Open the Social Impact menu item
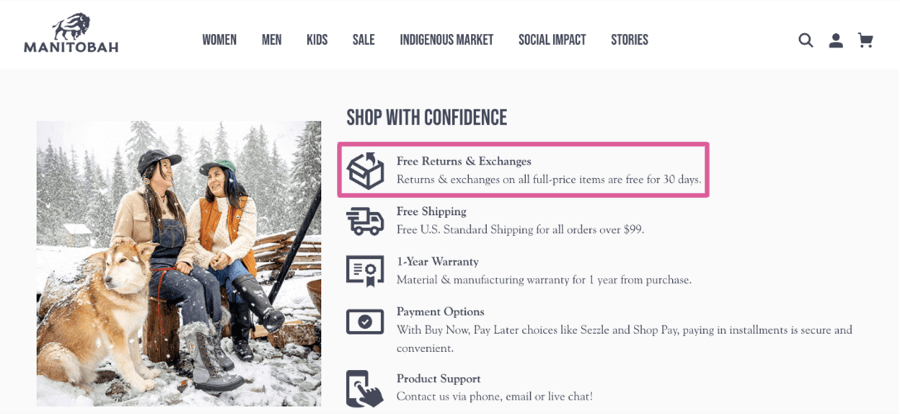Screen dimensions: 900x414 [552, 40]
